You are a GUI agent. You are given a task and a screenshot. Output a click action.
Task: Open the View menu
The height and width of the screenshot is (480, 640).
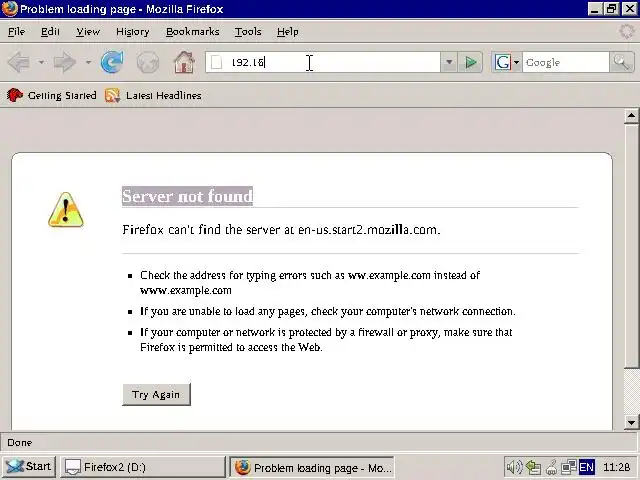(x=88, y=31)
